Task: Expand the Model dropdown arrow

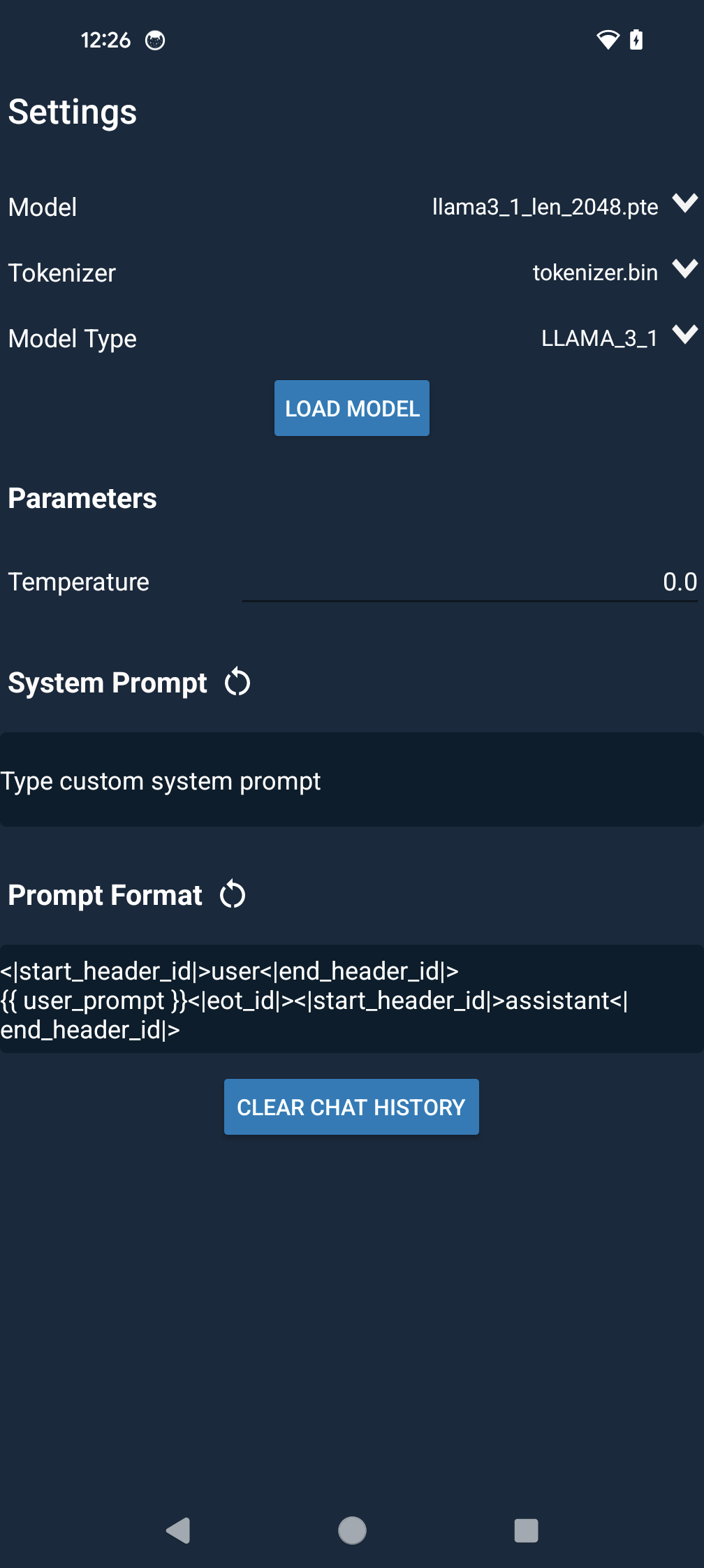Action: [x=685, y=203]
